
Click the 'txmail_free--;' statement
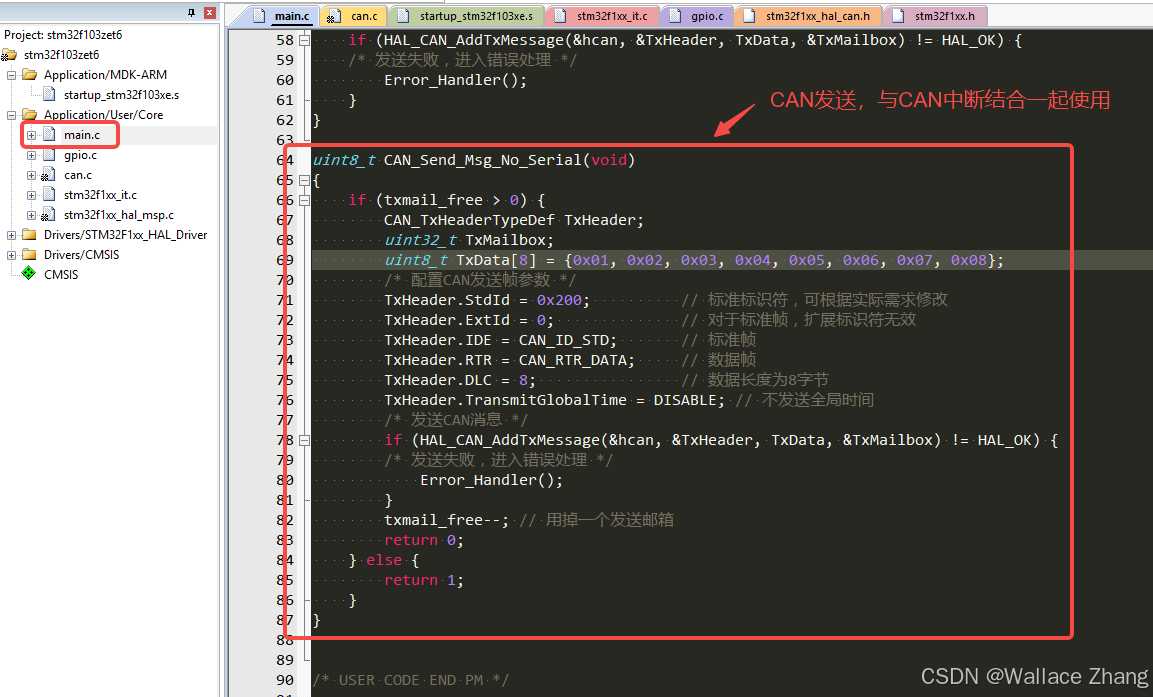click(x=446, y=520)
